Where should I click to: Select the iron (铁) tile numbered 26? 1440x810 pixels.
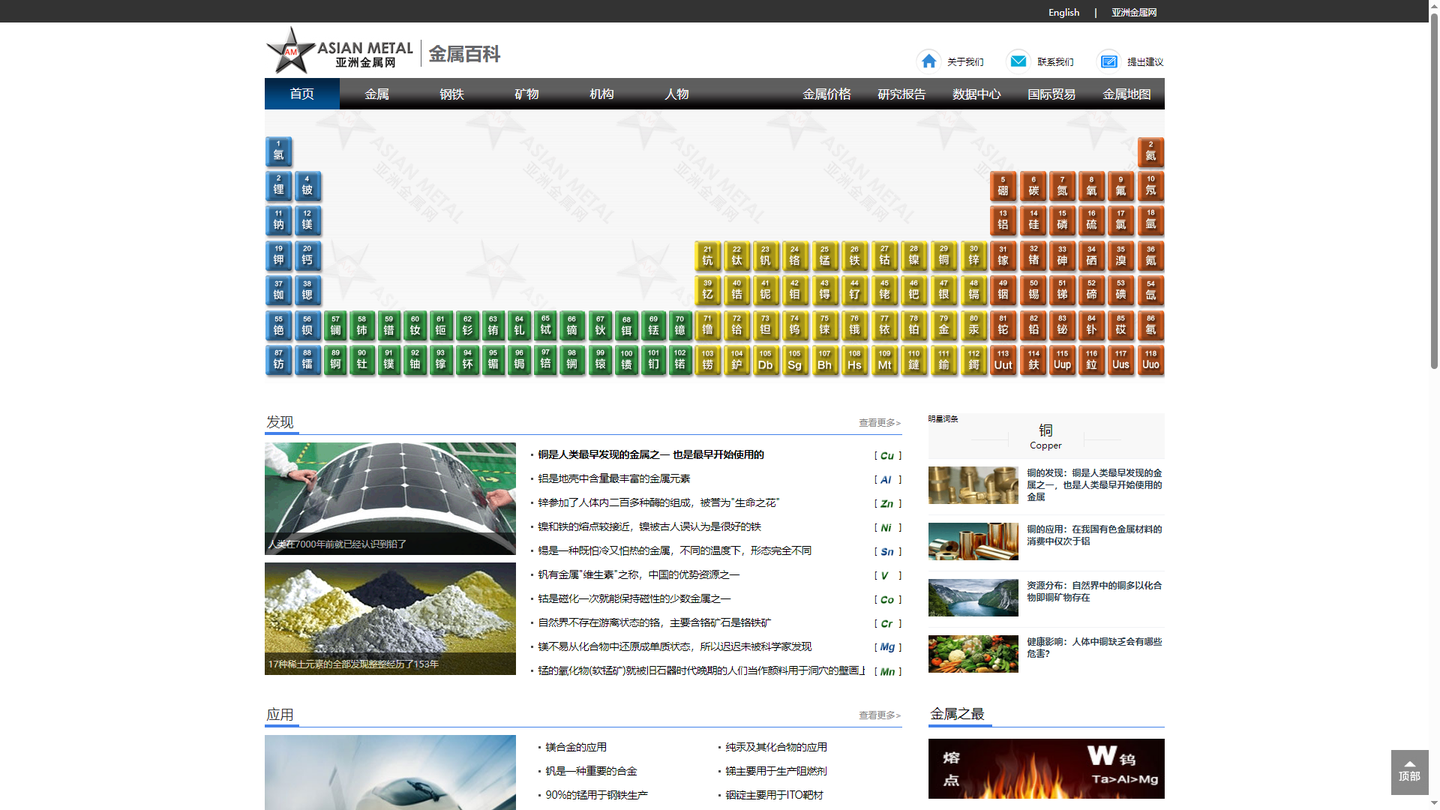coord(854,256)
